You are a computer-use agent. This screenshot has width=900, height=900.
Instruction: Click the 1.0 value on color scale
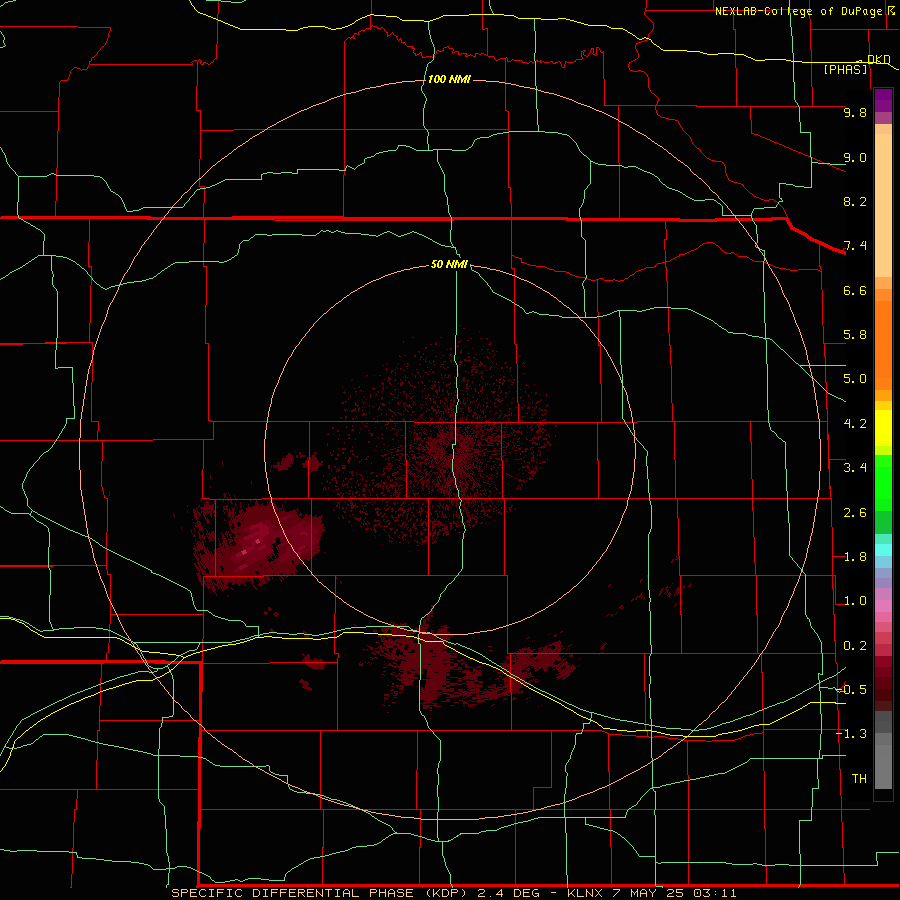855,601
